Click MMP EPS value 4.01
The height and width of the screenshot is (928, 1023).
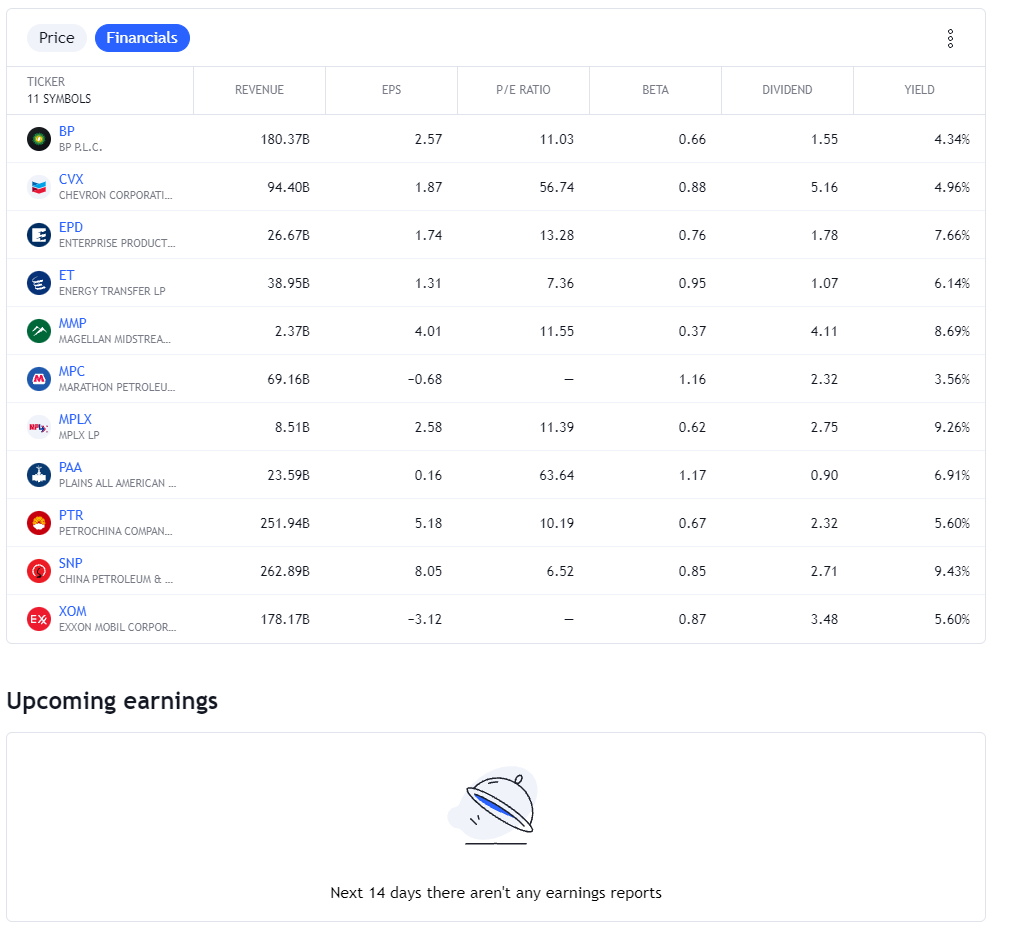tap(428, 331)
